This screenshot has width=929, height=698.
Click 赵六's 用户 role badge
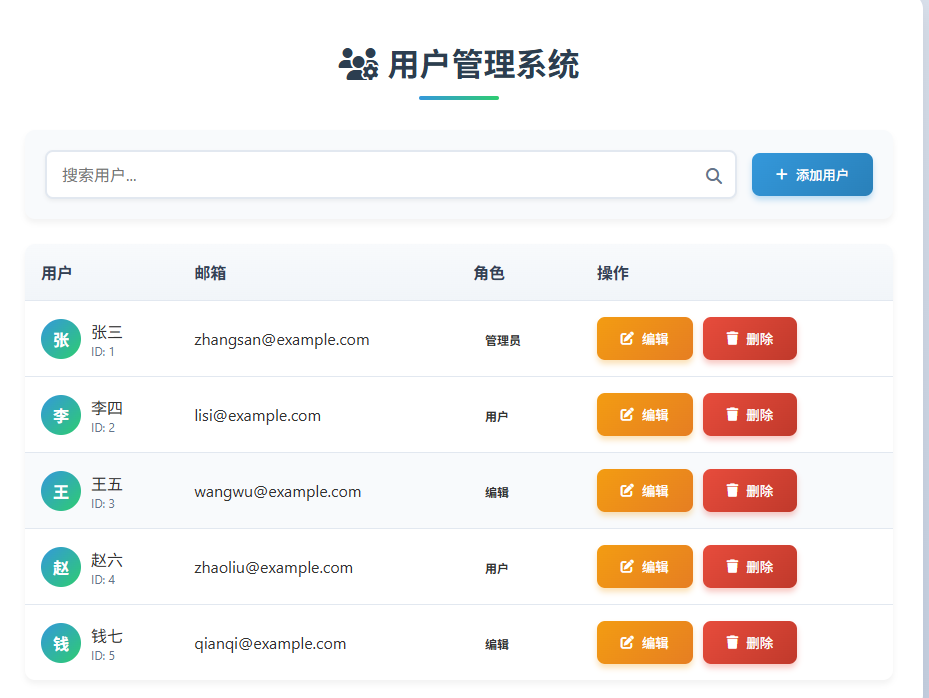pyautogui.click(x=496, y=568)
